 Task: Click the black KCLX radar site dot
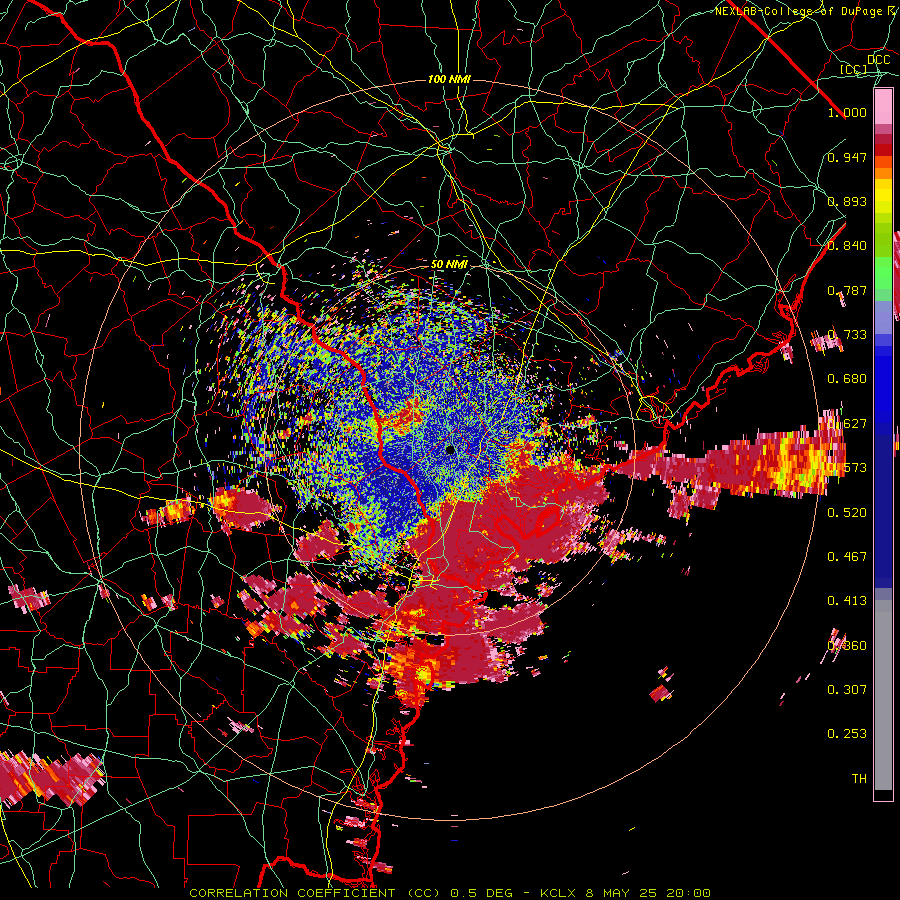[x=451, y=449]
